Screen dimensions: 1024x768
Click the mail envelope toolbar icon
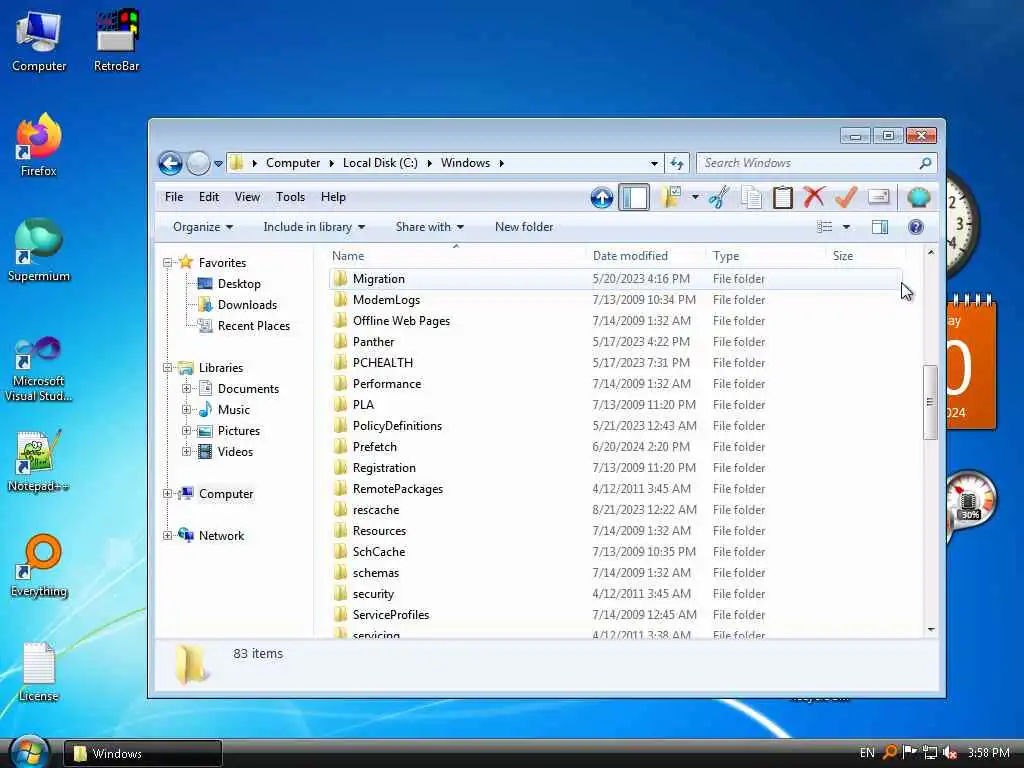[x=879, y=197]
